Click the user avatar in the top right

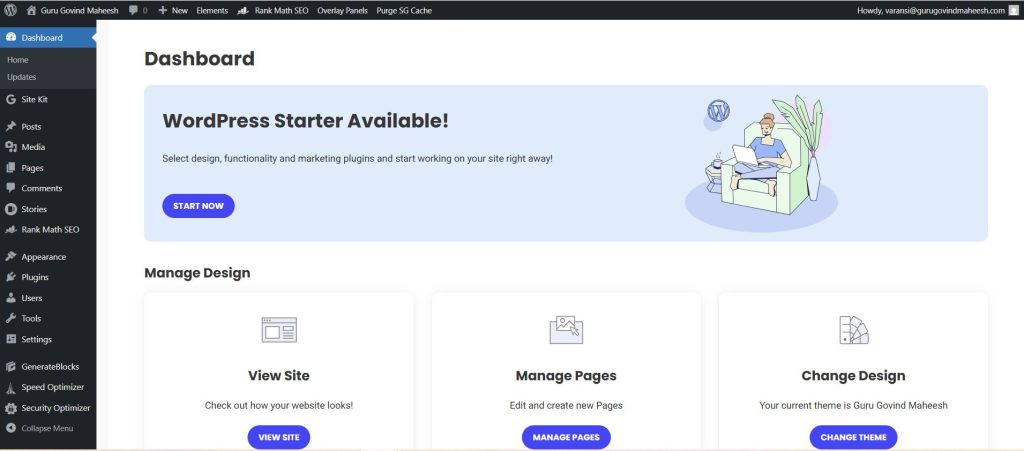1013,10
